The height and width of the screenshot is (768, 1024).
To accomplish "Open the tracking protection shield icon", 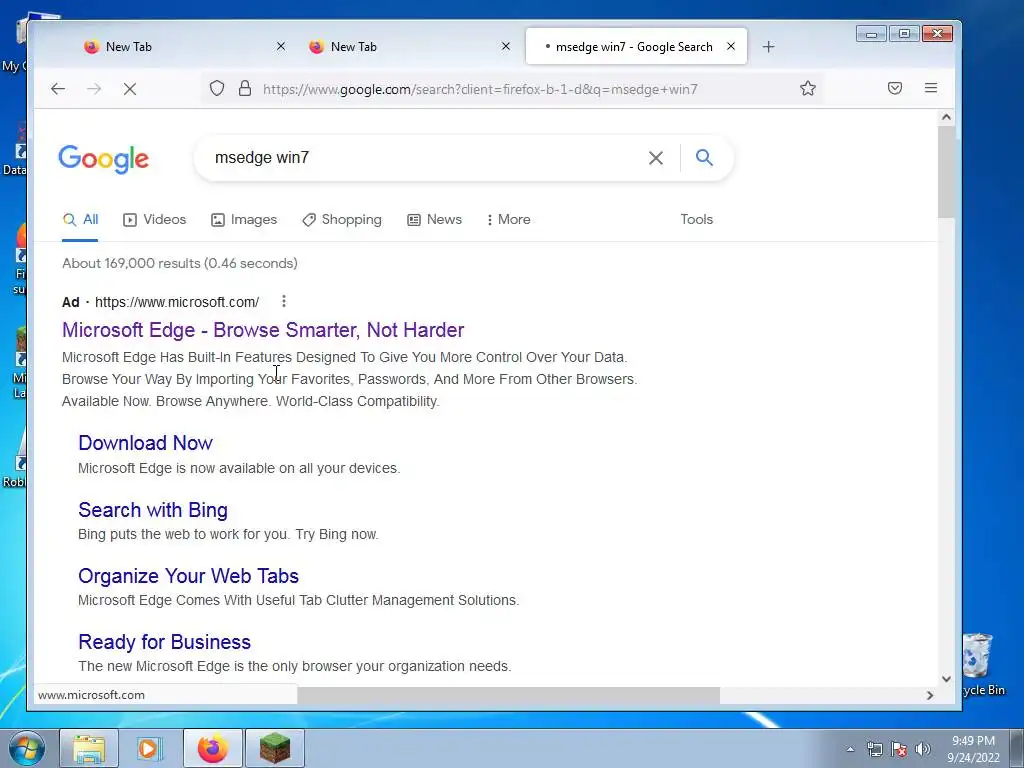I will pyautogui.click(x=217, y=88).
